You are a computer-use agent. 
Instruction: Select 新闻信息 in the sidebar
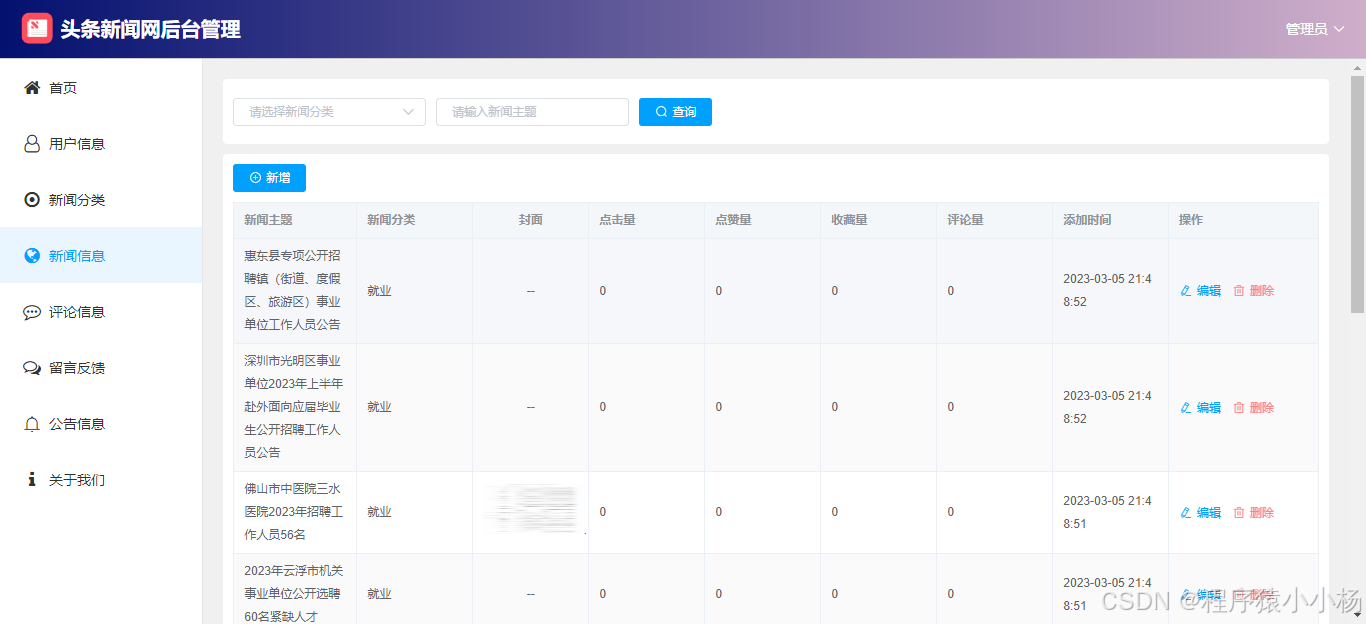point(101,256)
